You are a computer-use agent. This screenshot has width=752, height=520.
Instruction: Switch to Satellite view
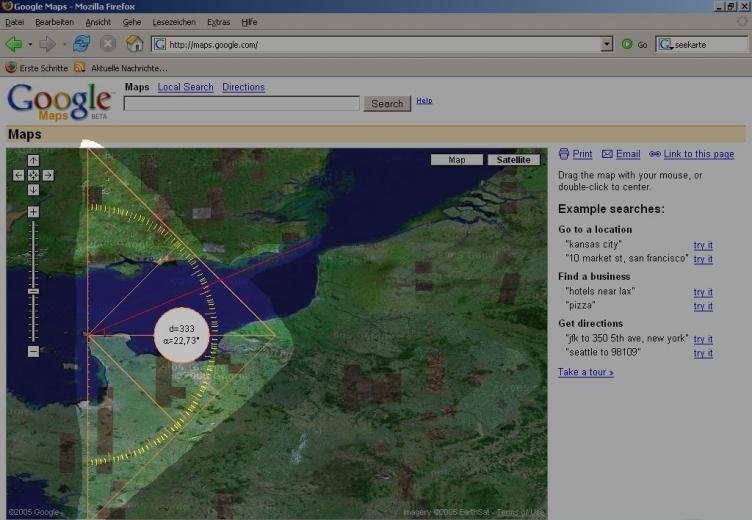(514, 160)
